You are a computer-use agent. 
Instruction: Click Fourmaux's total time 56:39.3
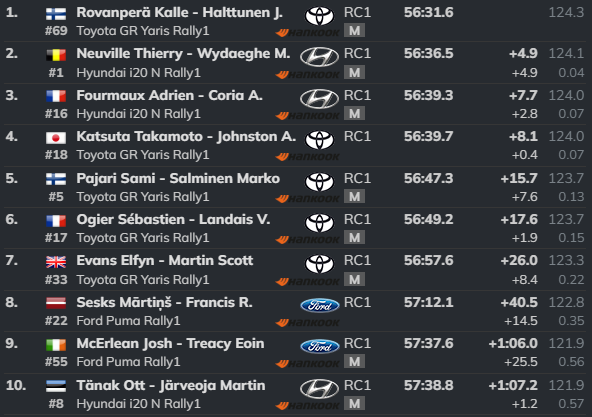pos(429,96)
